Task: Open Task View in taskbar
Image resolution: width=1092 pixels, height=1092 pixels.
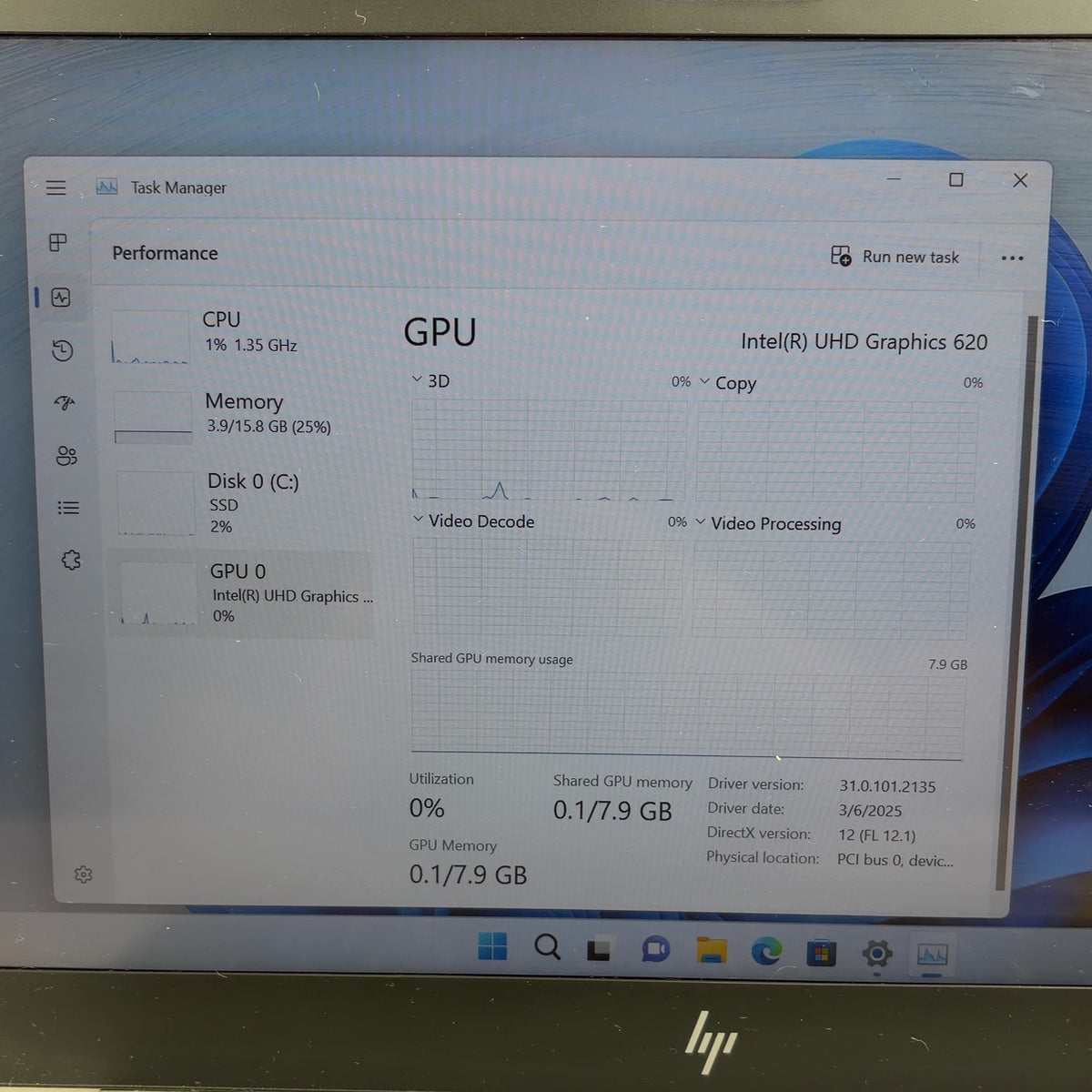Action: 599,950
